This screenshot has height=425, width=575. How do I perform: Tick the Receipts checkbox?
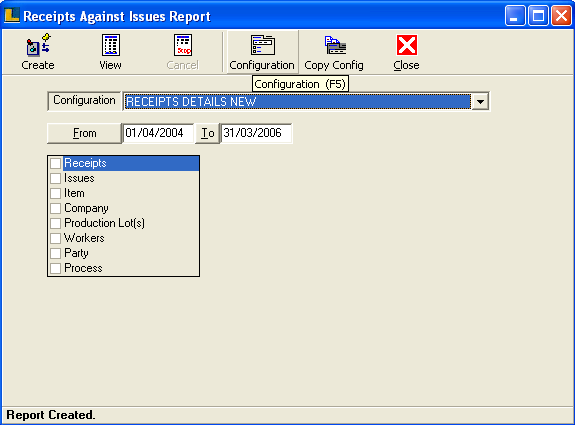tap(55, 163)
